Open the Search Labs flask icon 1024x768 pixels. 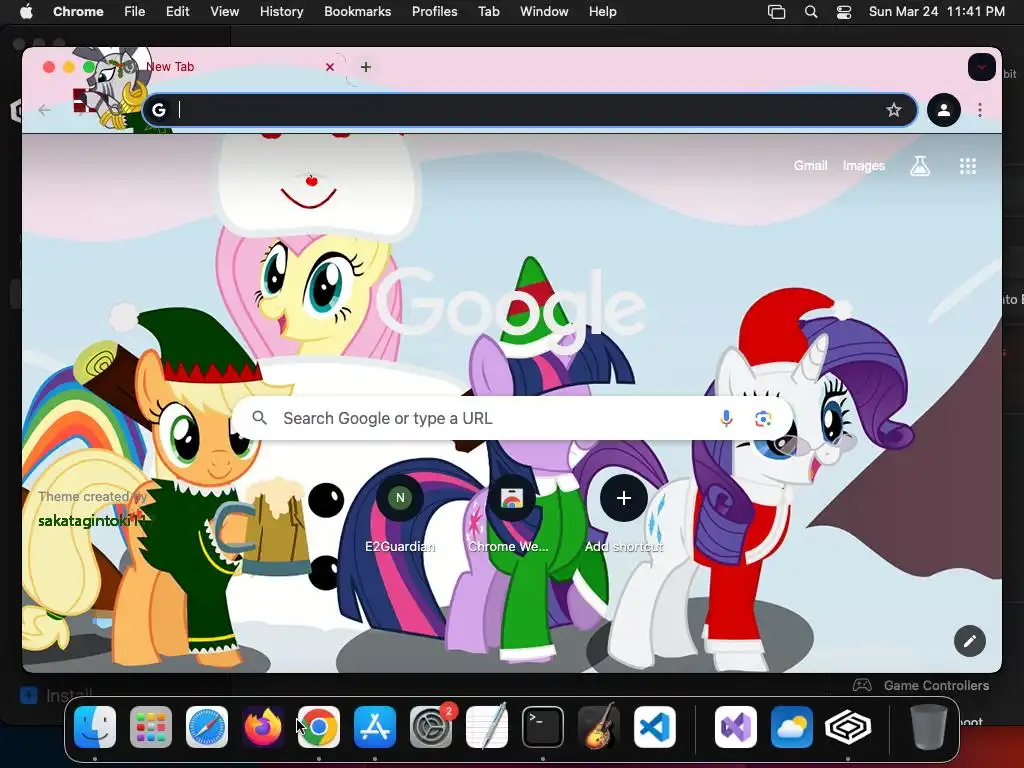[x=920, y=166]
